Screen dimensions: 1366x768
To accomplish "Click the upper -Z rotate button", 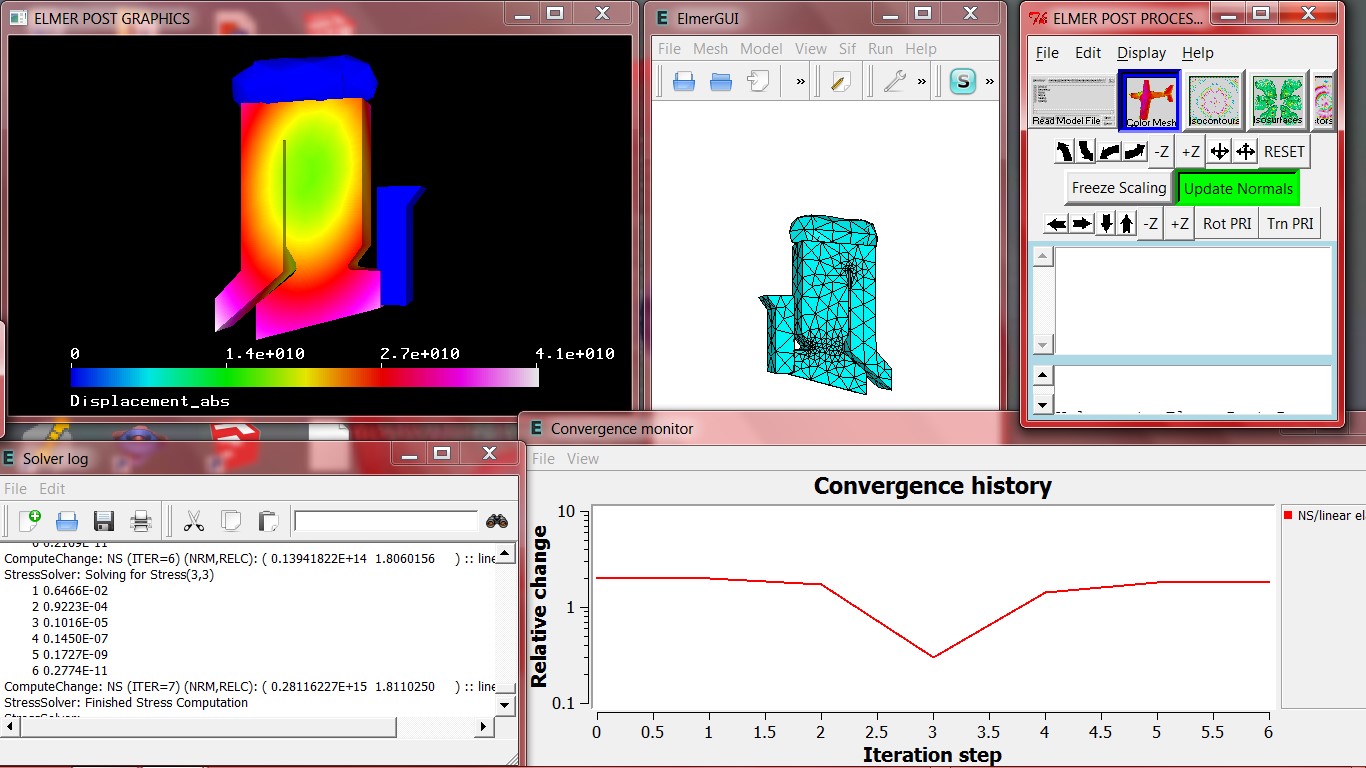I will point(1161,152).
